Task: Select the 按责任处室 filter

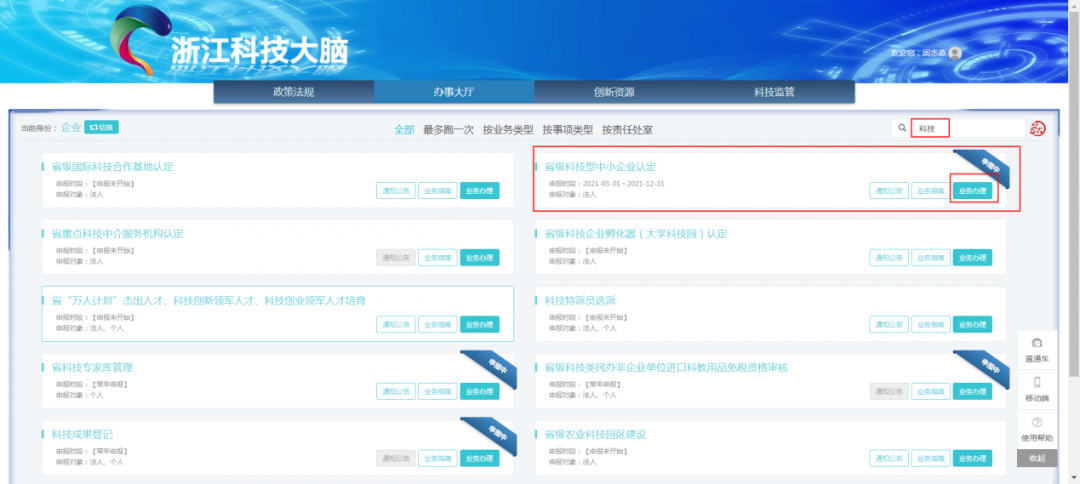Action: (x=627, y=129)
